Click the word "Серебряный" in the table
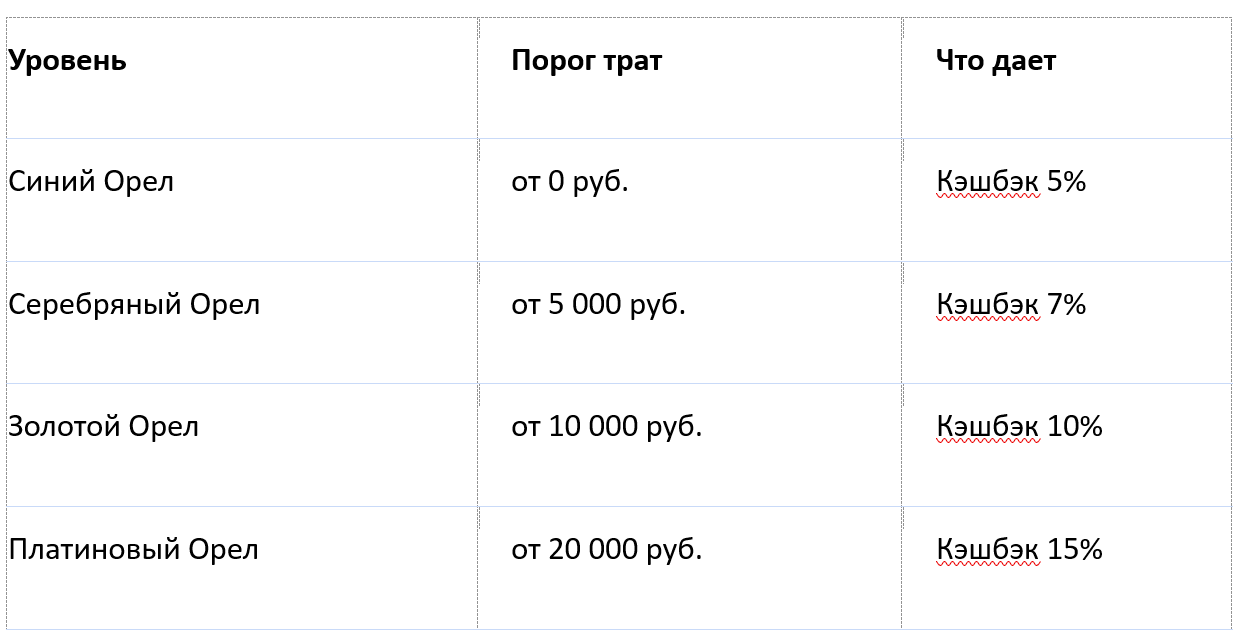The width and height of the screenshot is (1243, 638). (x=82, y=304)
